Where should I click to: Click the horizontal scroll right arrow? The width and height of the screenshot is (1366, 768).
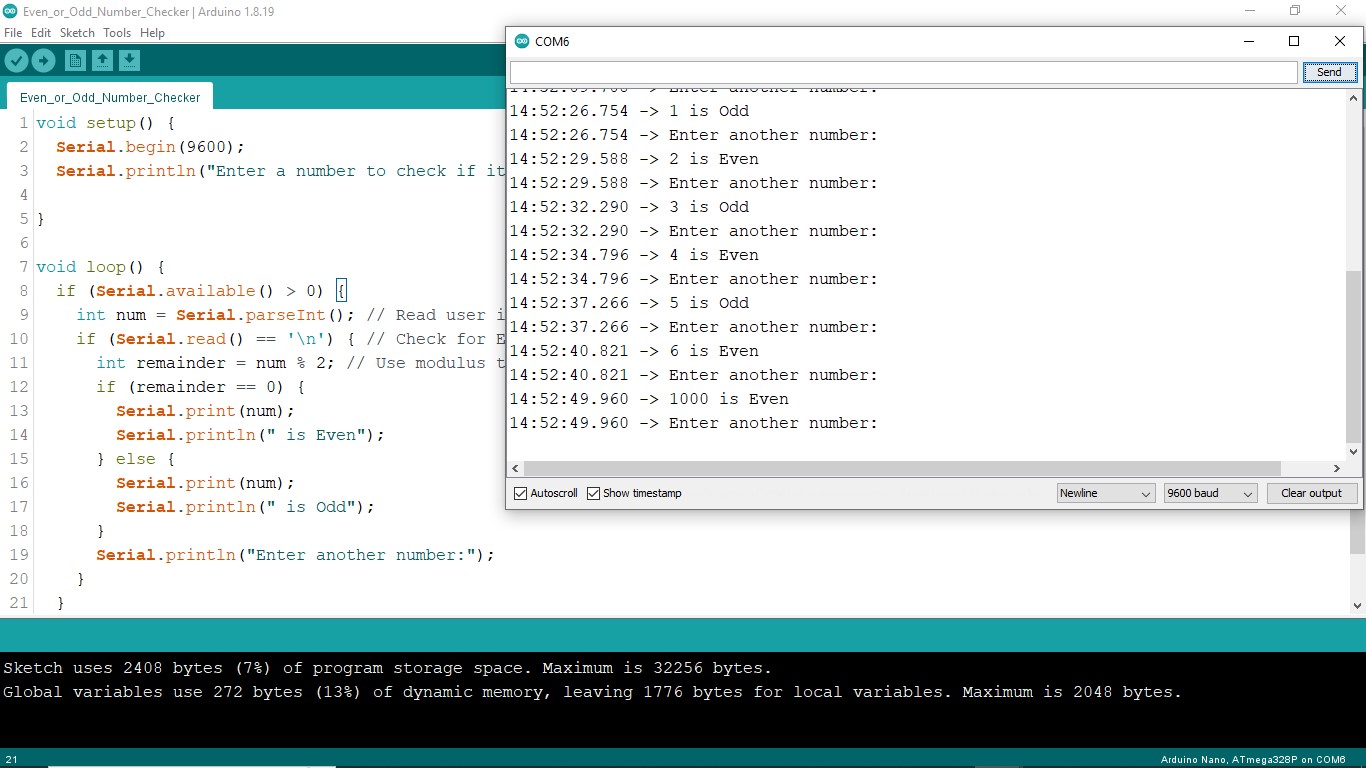pos(1337,468)
